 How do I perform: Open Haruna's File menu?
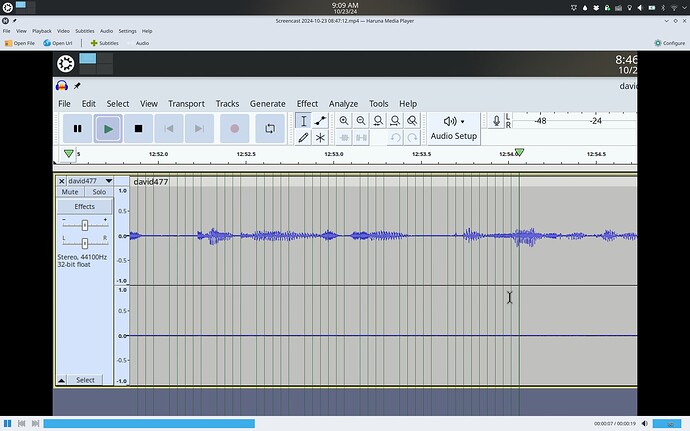coord(7,31)
